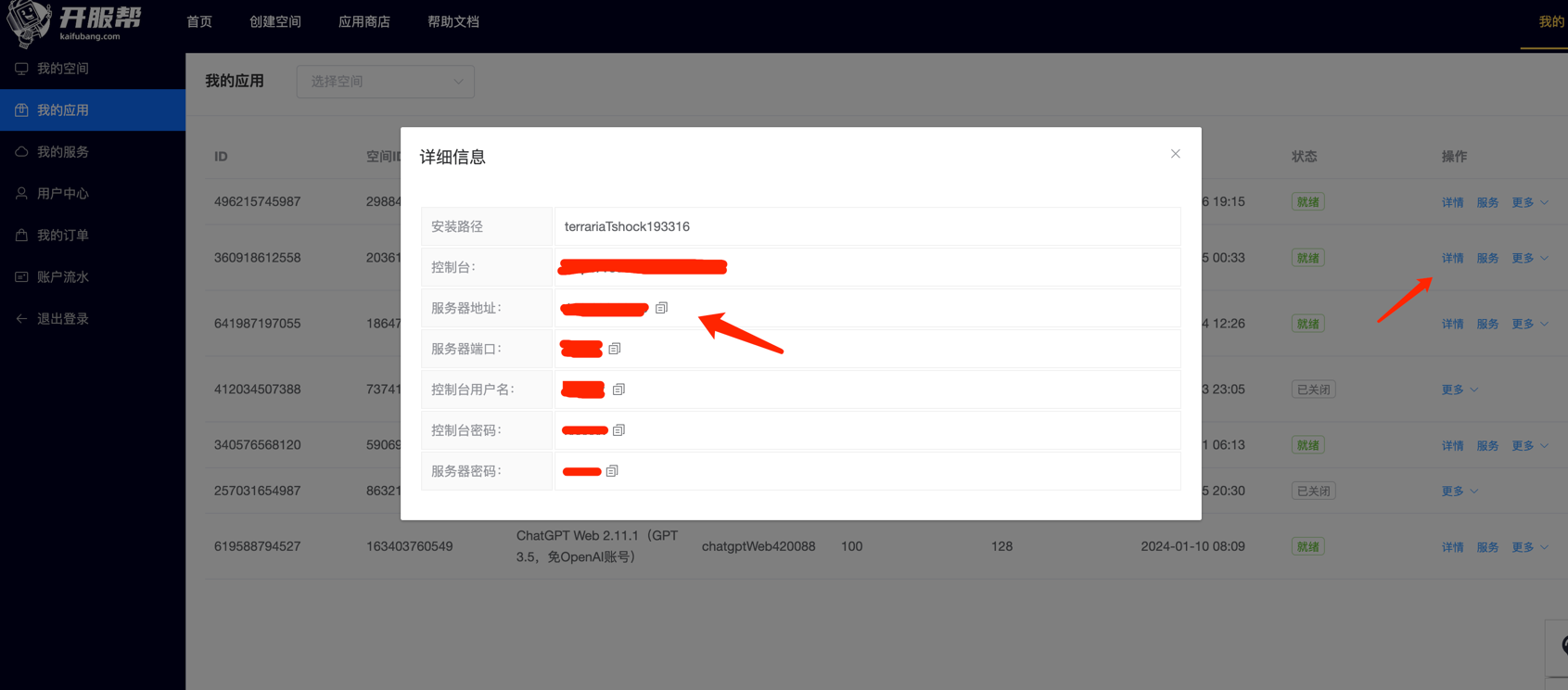
Task: Click the 操作 column header
Action: point(1454,156)
